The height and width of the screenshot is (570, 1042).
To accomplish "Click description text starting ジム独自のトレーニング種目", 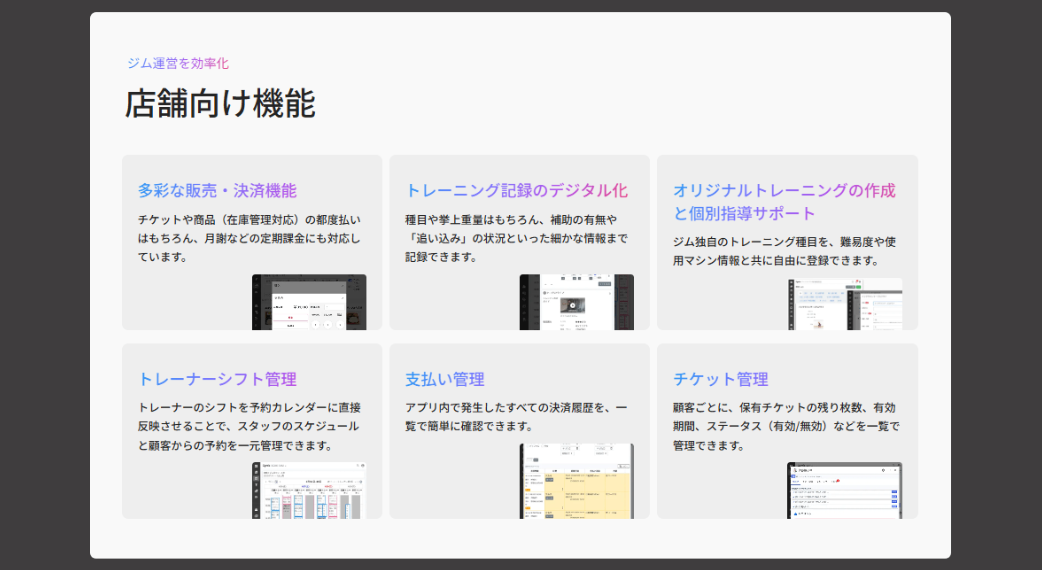I will (784, 251).
